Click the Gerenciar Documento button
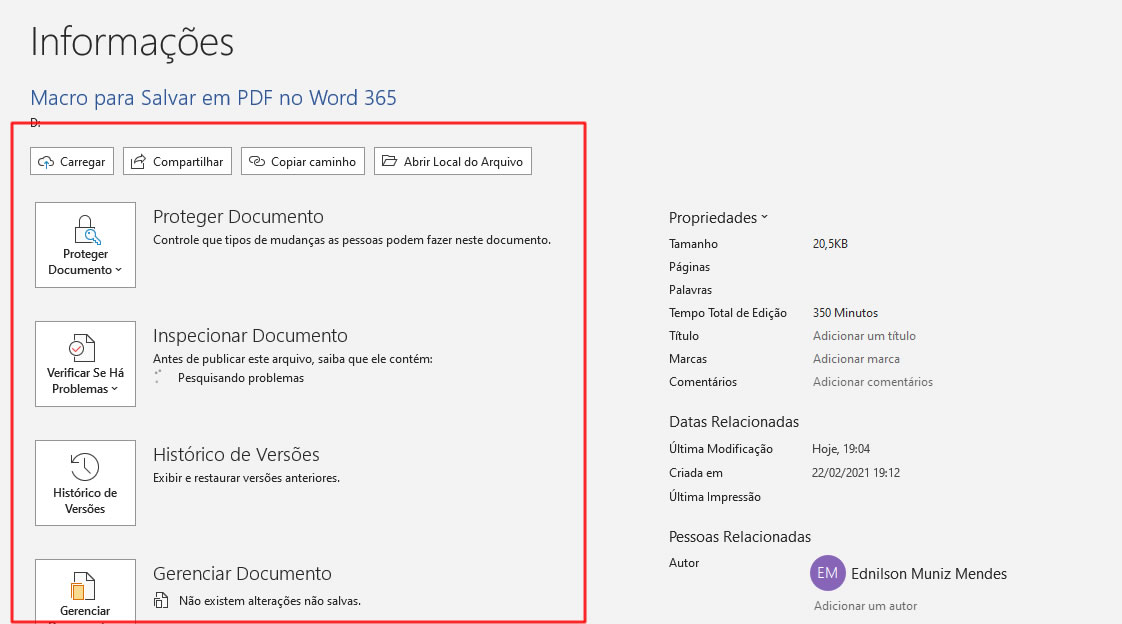 85,591
